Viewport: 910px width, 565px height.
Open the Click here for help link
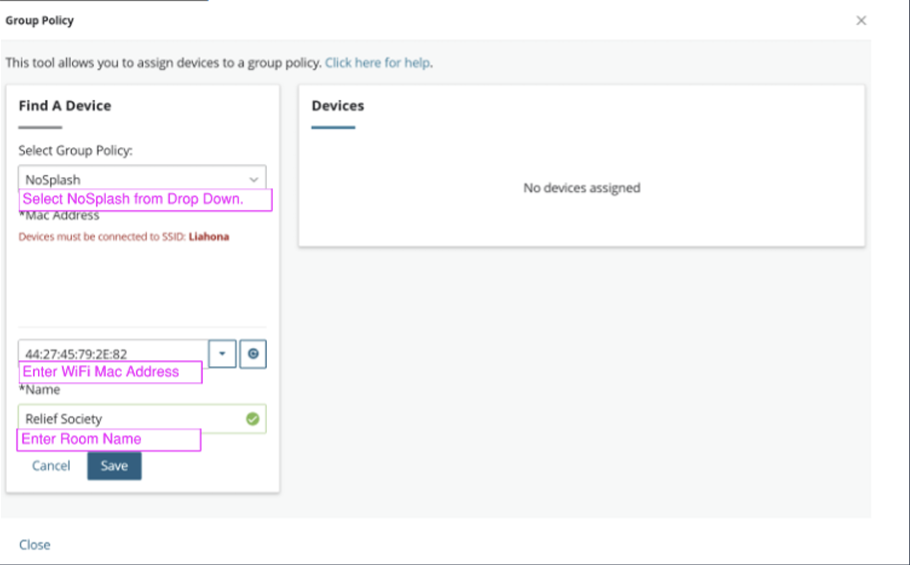[377, 63]
